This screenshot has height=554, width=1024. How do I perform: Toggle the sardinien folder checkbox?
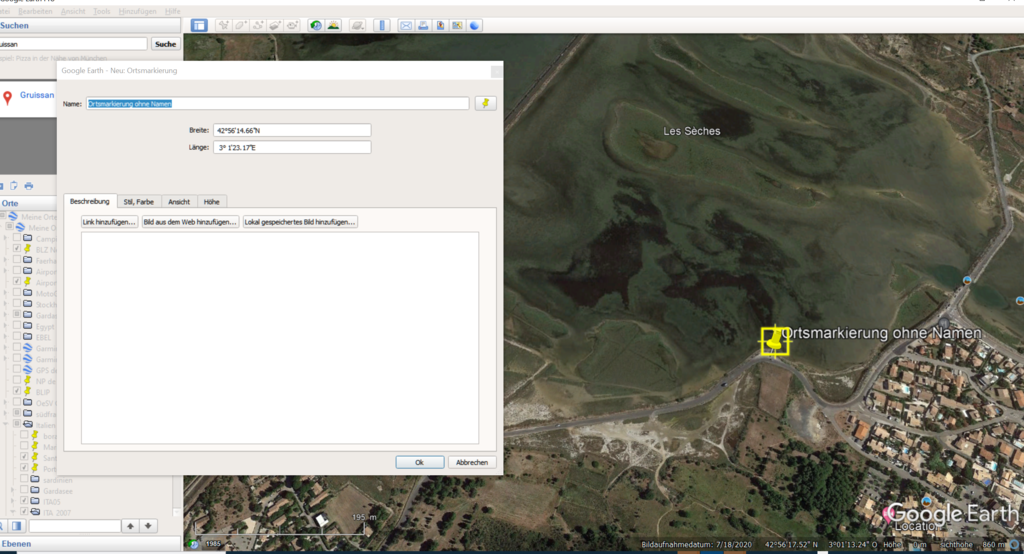(x=24, y=479)
